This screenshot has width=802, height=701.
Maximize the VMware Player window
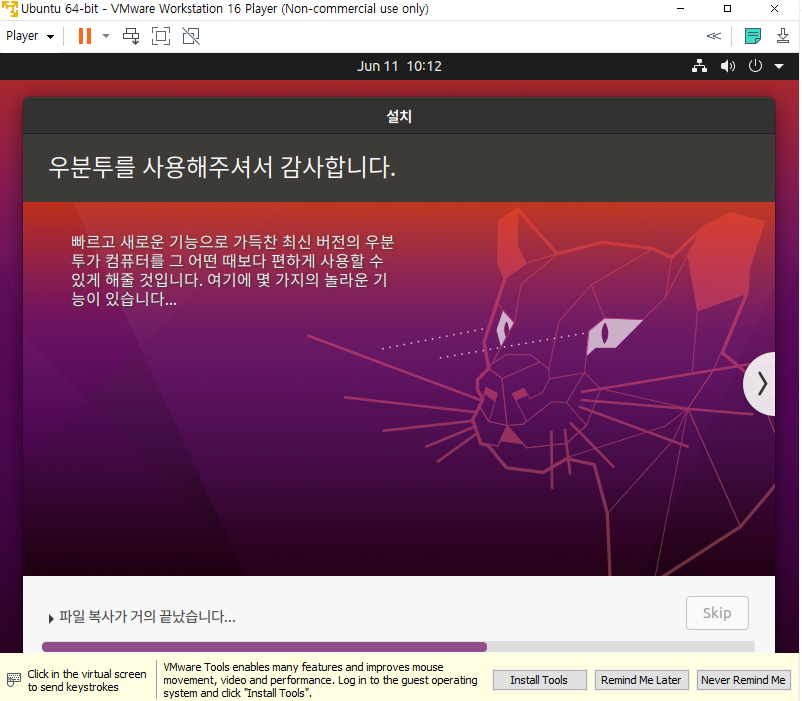(x=727, y=9)
